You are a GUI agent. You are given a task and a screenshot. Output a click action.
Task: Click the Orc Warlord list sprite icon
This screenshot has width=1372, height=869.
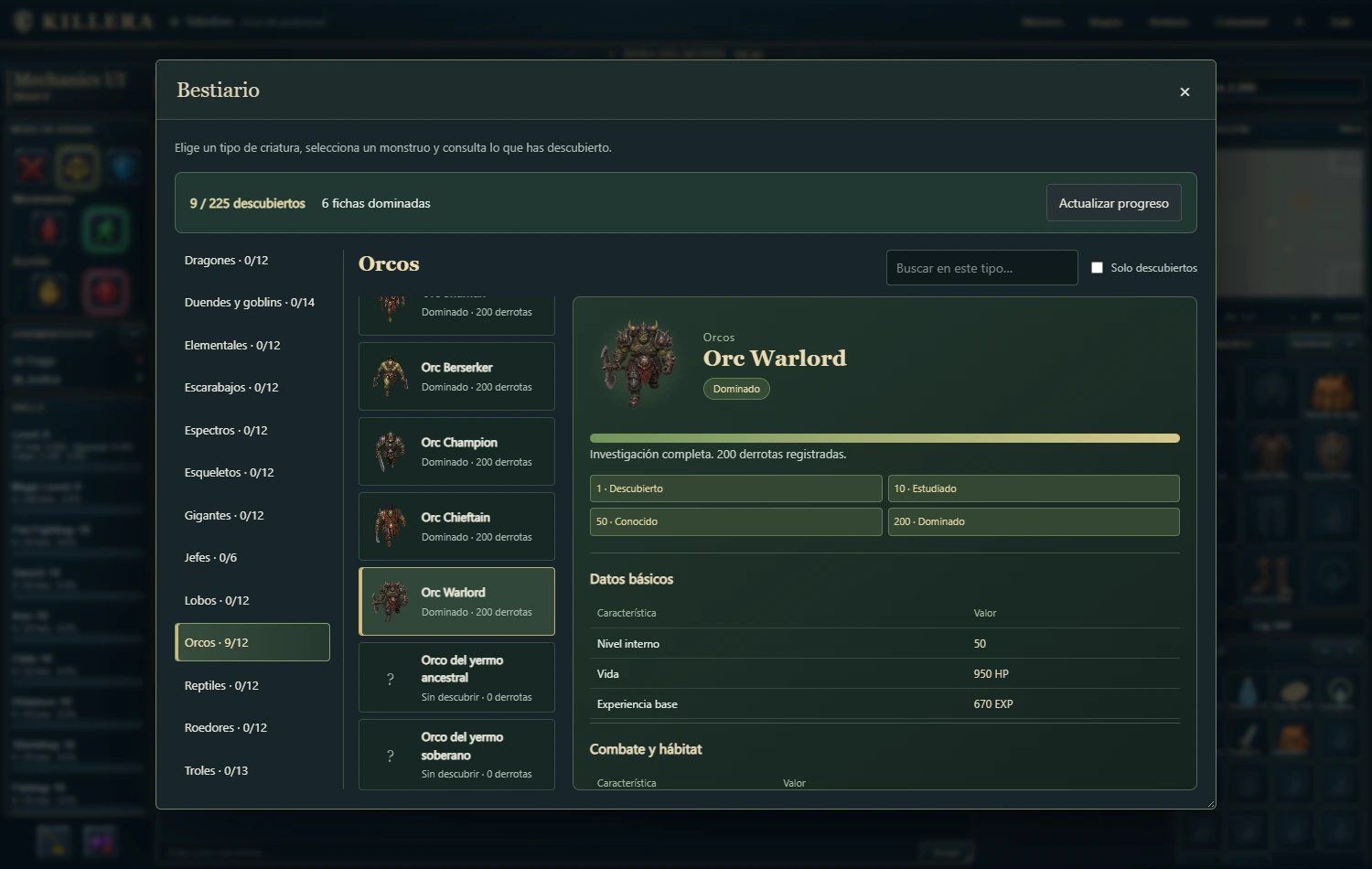pos(391,601)
